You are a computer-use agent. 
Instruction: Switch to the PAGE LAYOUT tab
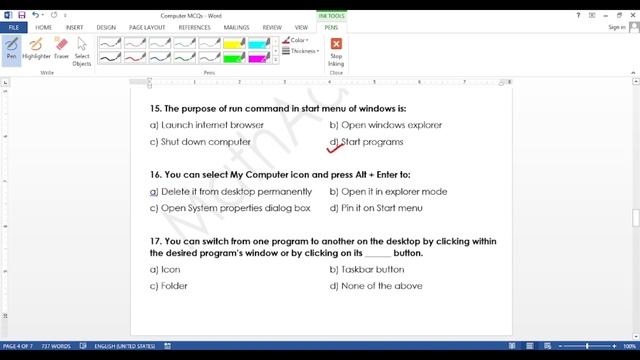147,27
